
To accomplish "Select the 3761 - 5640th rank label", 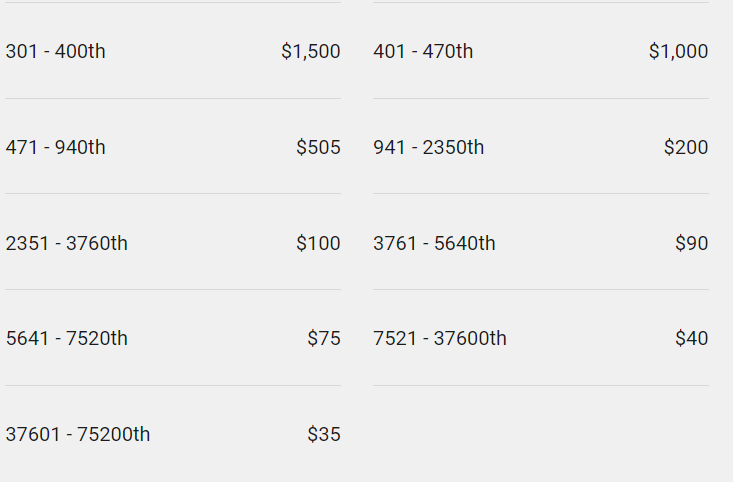I will (434, 244).
